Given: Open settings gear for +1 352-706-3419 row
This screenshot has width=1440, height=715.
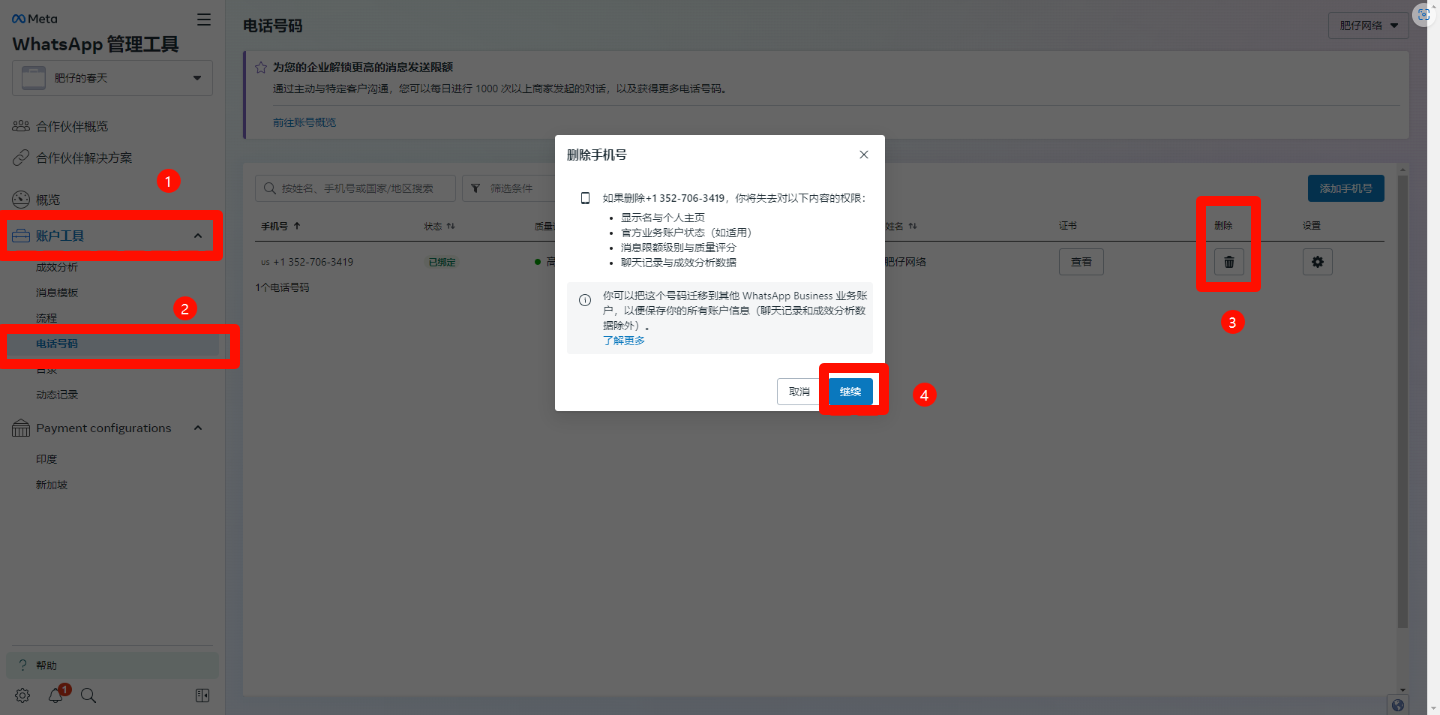Looking at the screenshot, I should pyautogui.click(x=1317, y=262).
